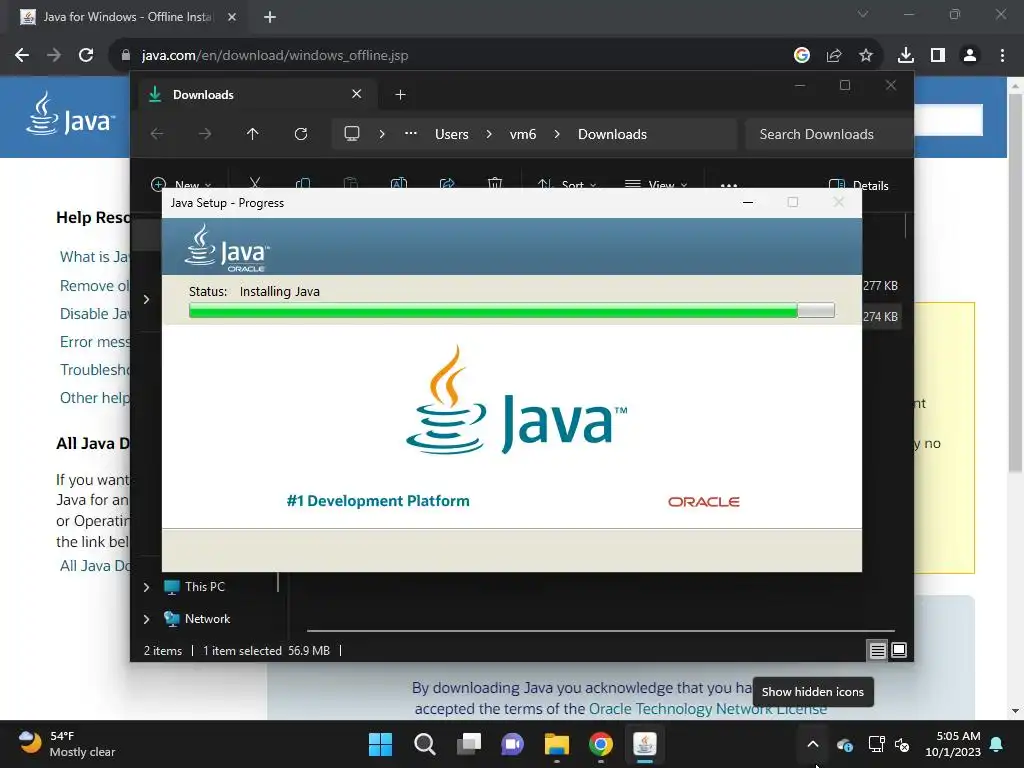This screenshot has width=1024, height=768.
Task: Toggle the Details pane button
Action: point(858,185)
